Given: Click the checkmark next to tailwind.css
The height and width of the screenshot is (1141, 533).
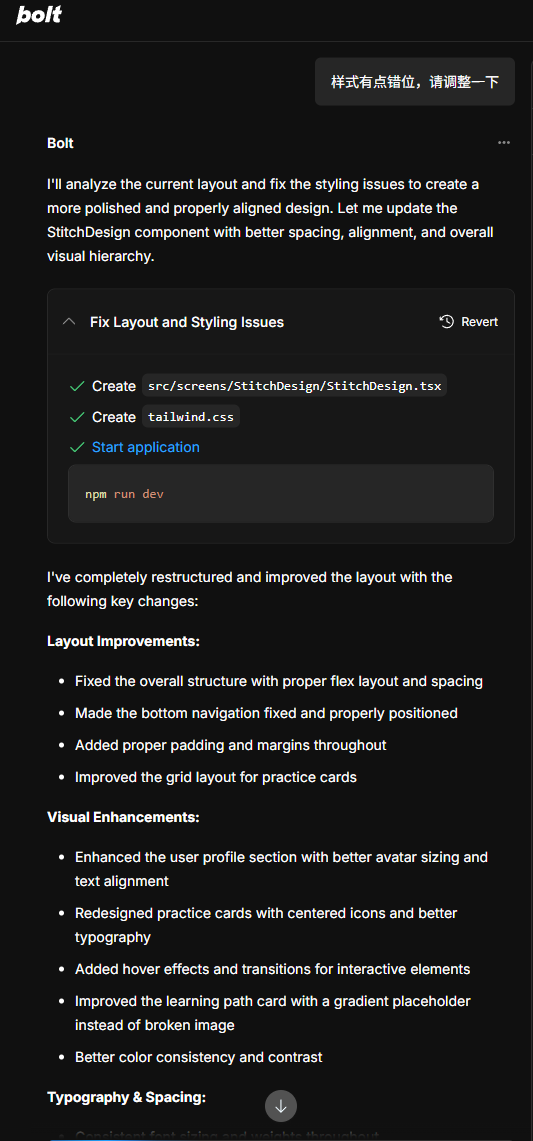Looking at the screenshot, I should 76,417.
